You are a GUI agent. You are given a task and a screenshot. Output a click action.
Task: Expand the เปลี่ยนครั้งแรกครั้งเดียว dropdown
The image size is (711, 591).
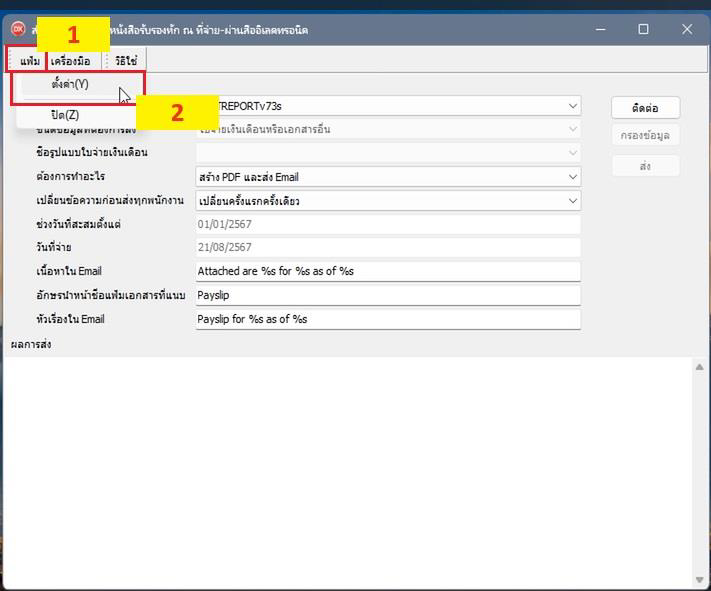pyautogui.click(x=572, y=201)
